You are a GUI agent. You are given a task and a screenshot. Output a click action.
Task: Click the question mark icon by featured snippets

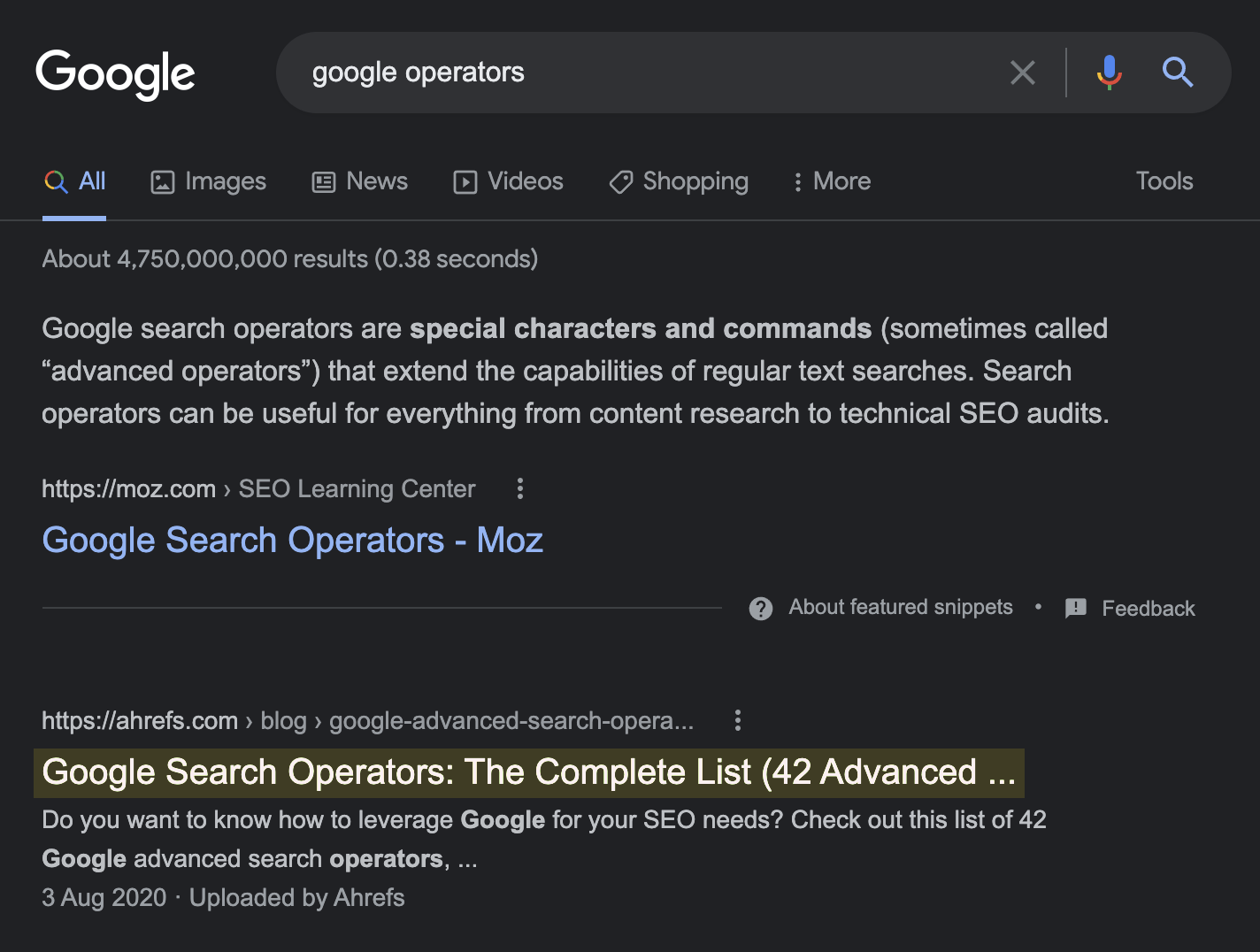761,609
